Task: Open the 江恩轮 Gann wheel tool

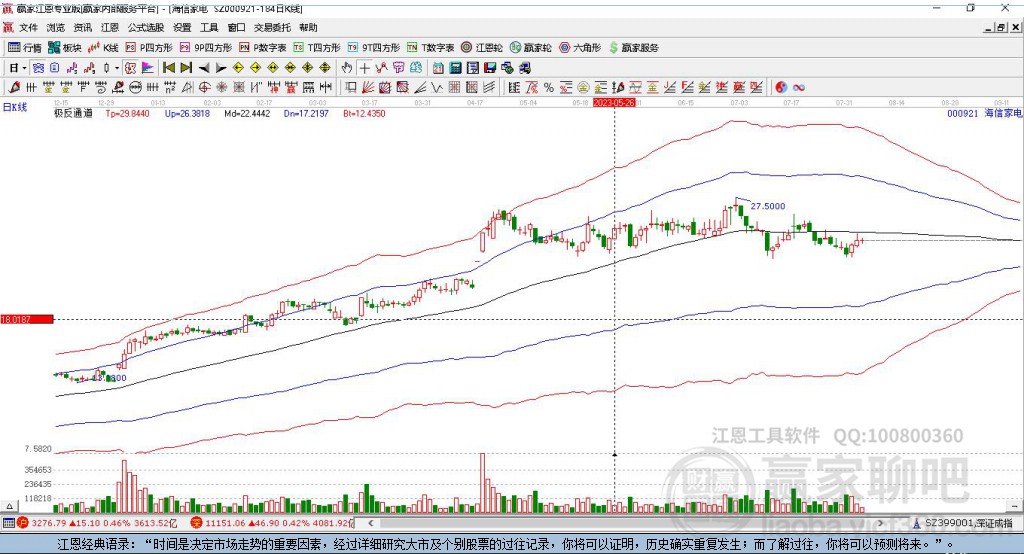Action: (x=482, y=48)
